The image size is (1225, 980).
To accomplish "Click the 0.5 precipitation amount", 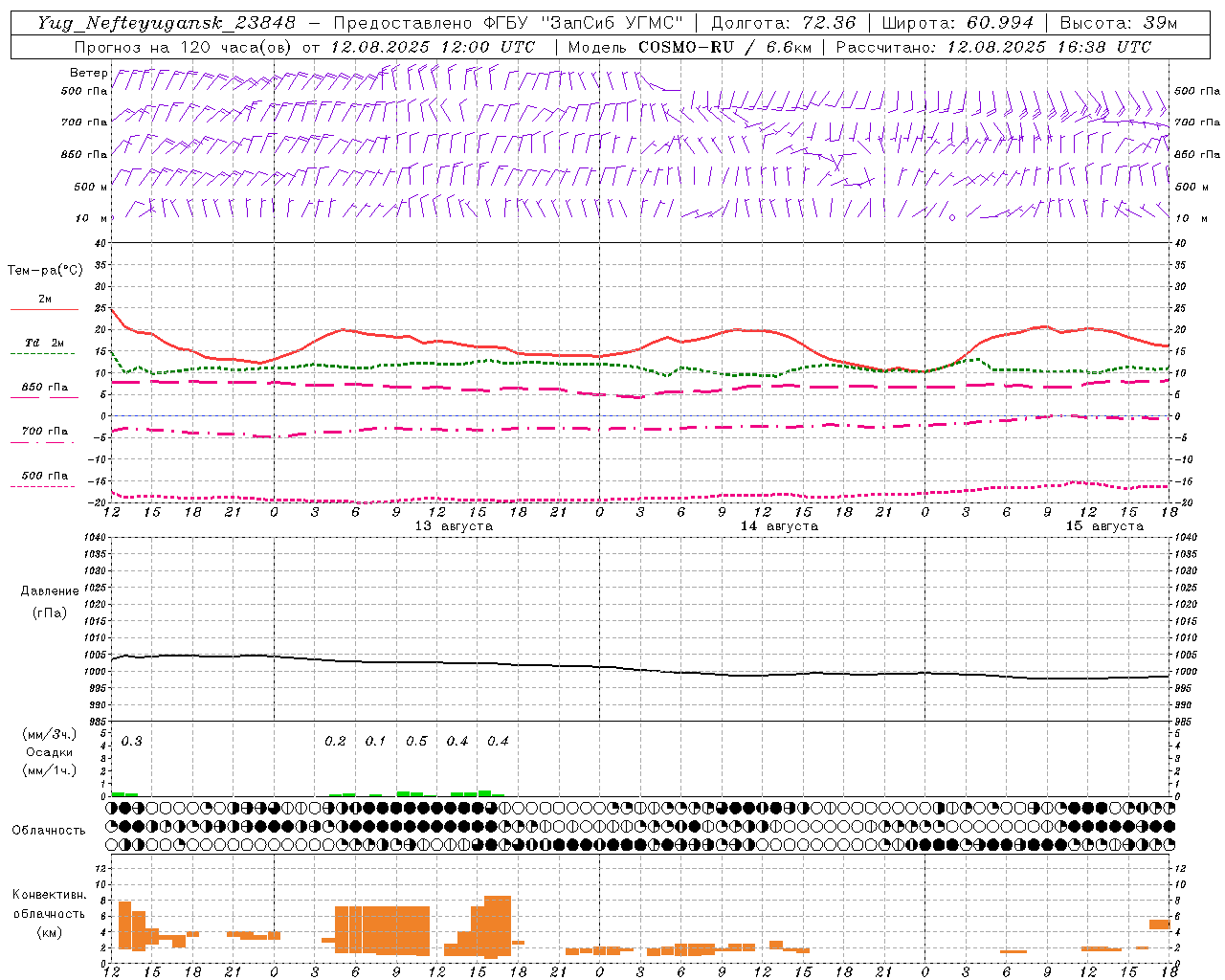I will click(x=416, y=742).
